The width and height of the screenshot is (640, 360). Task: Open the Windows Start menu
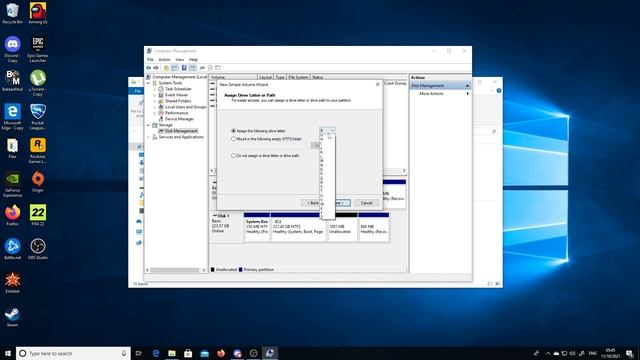pos(8,353)
